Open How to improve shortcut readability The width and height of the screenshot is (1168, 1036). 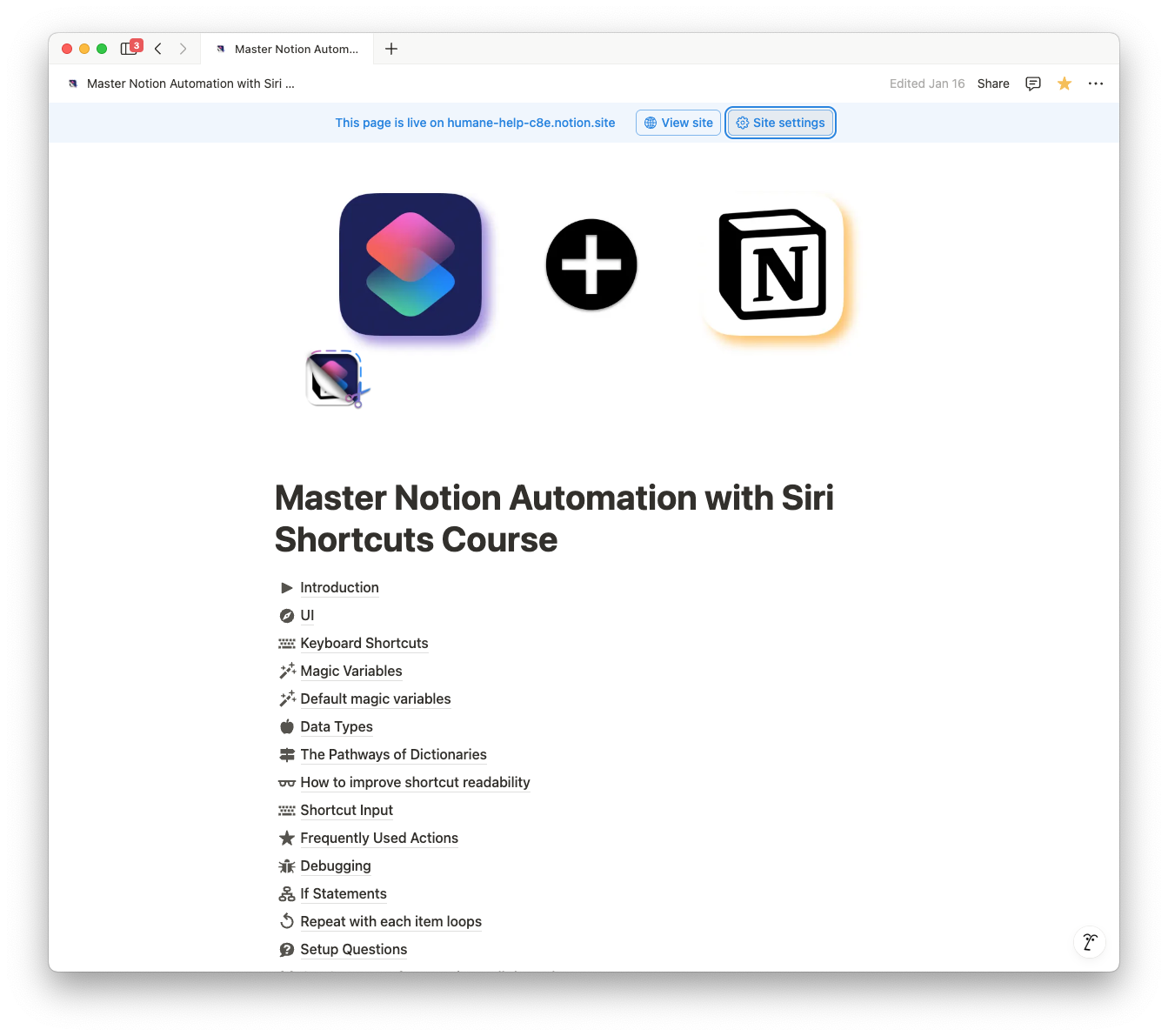click(x=415, y=783)
